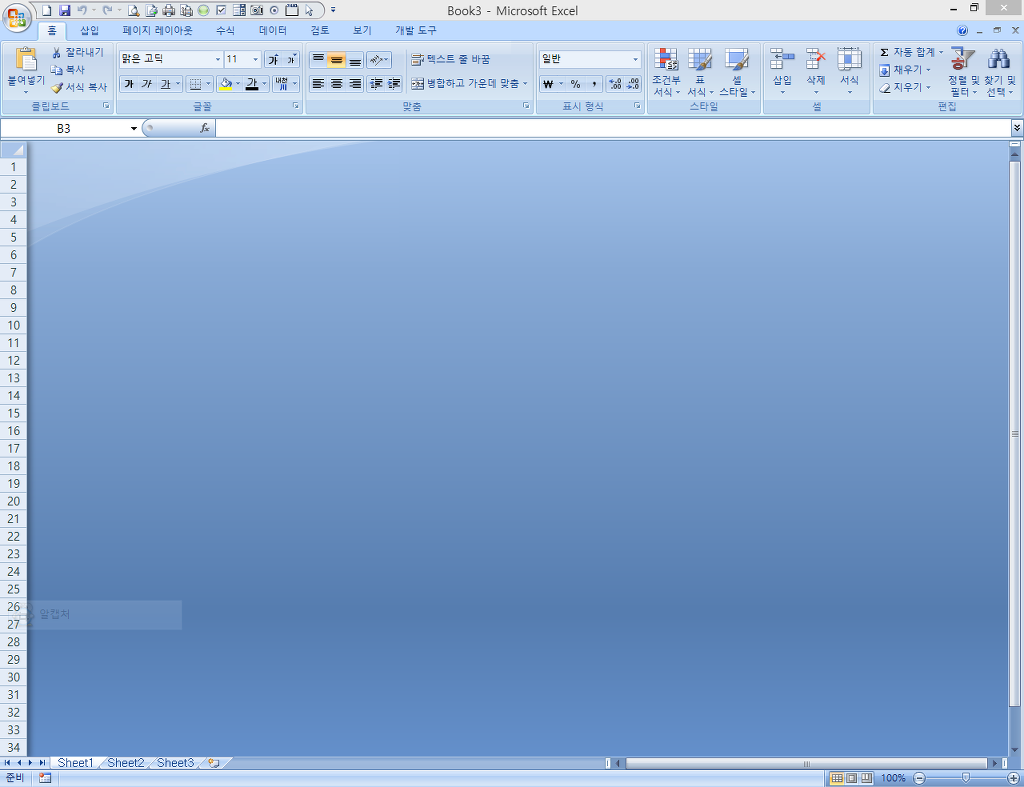Viewport: 1024px width, 787px height.
Task: Open the Page Layout (페이지 레이아웃) tab
Action: 157,30
